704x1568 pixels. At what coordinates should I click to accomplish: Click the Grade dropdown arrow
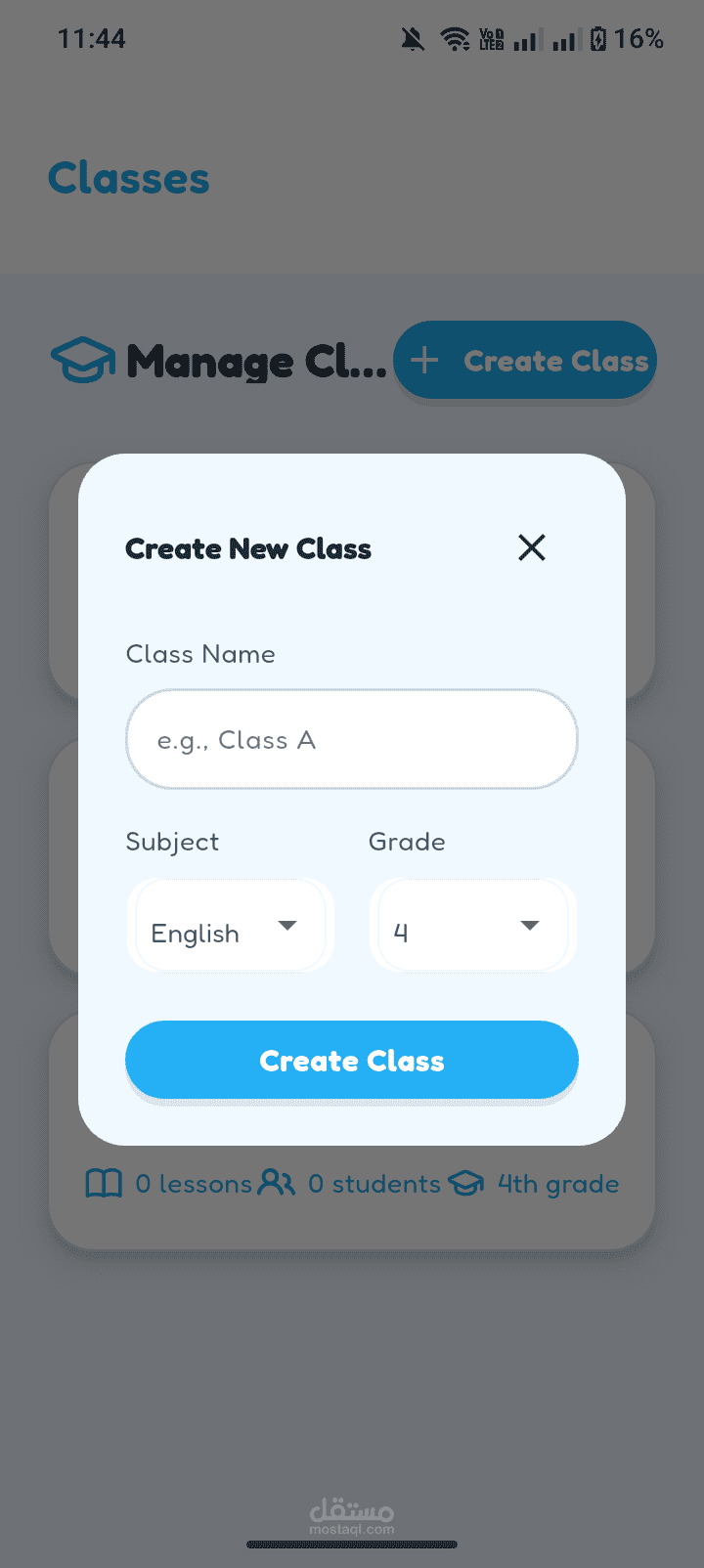point(530,926)
